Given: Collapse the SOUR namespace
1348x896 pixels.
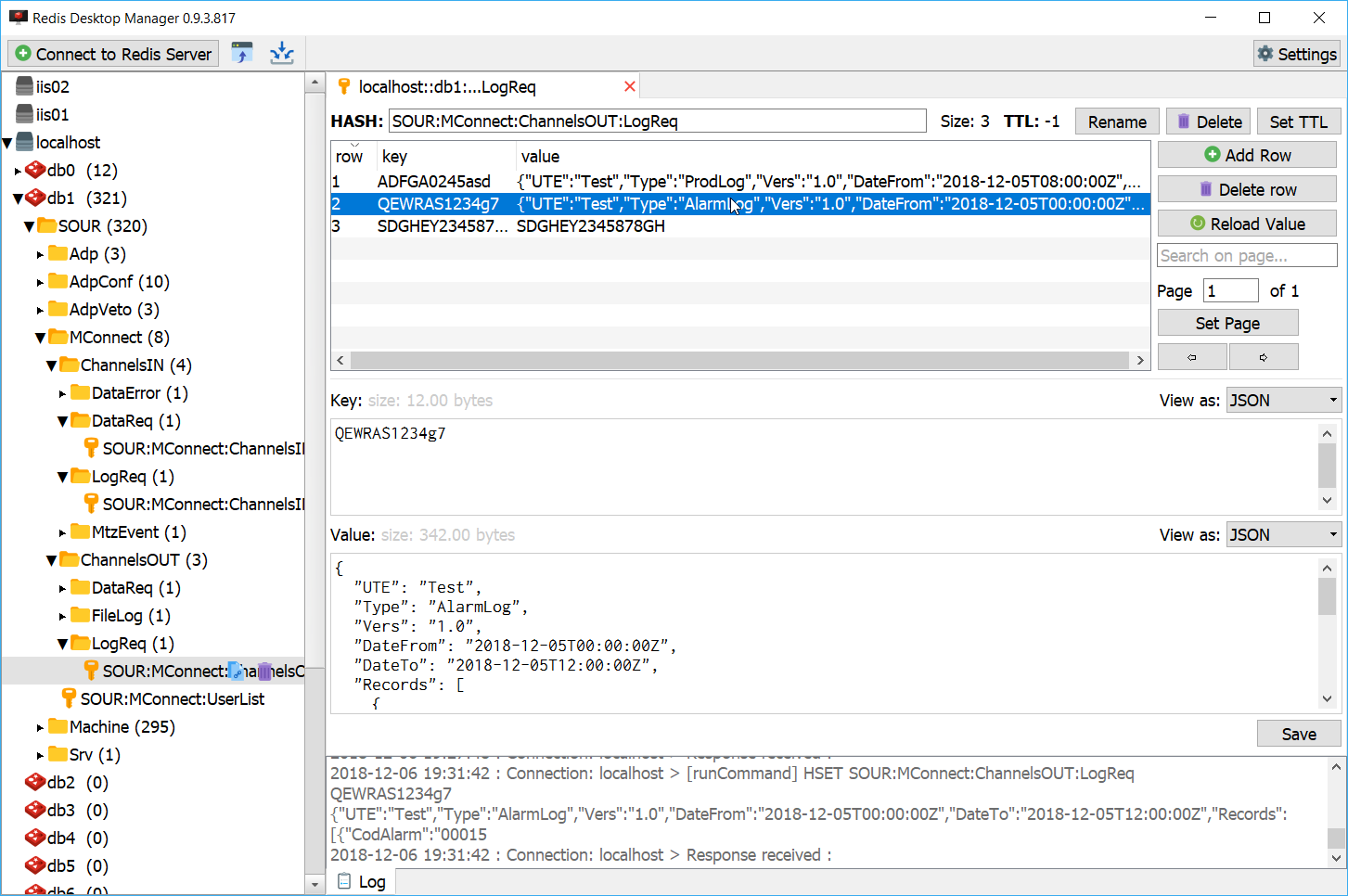Looking at the screenshot, I should click(29, 226).
